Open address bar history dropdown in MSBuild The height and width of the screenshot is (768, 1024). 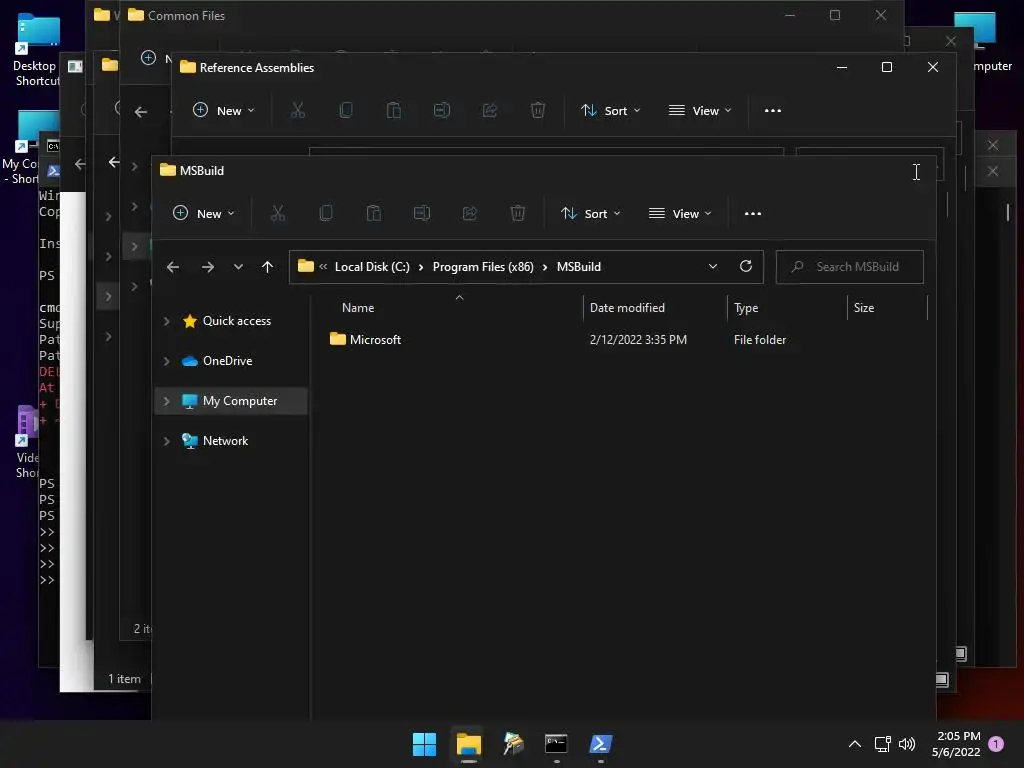click(x=713, y=266)
